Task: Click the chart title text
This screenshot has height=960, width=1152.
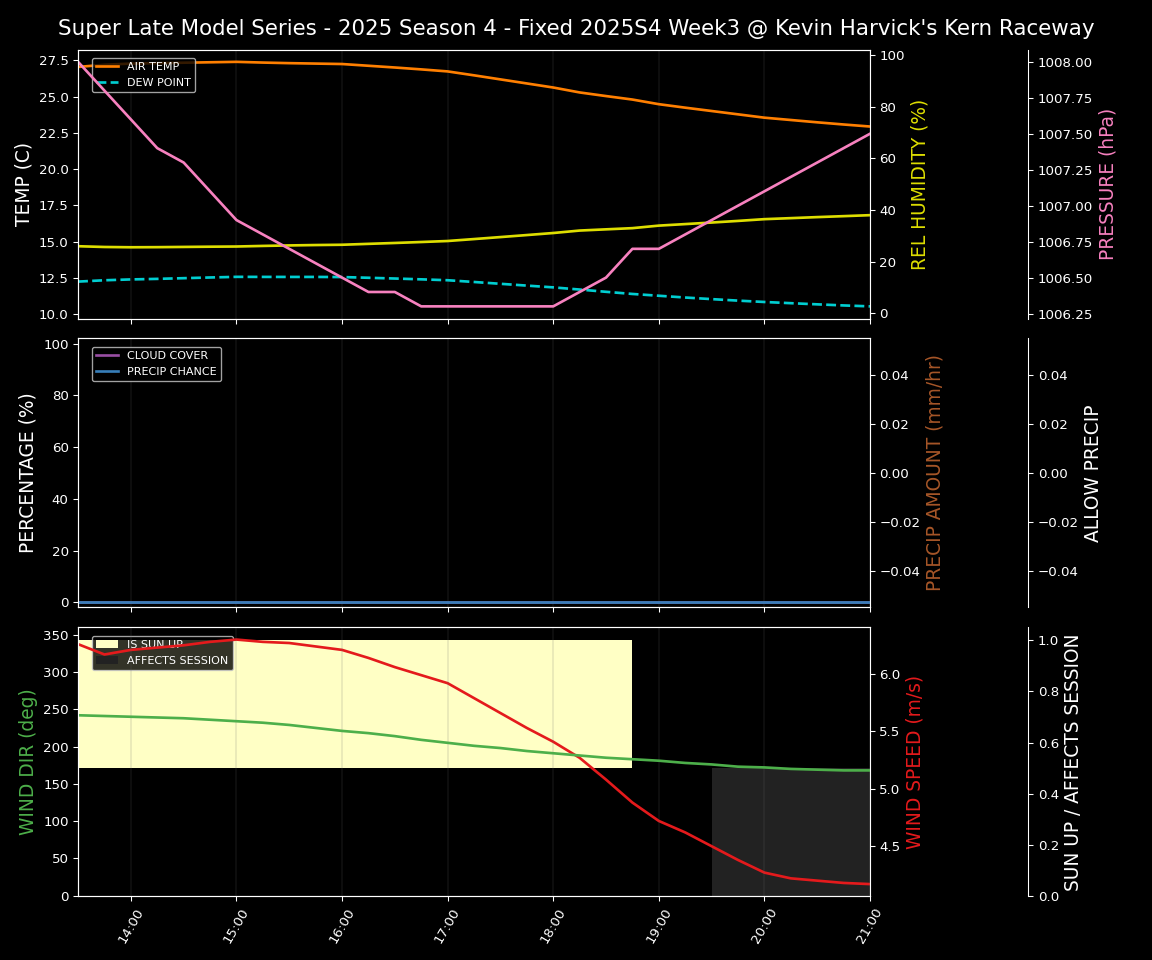Action: 576,28
